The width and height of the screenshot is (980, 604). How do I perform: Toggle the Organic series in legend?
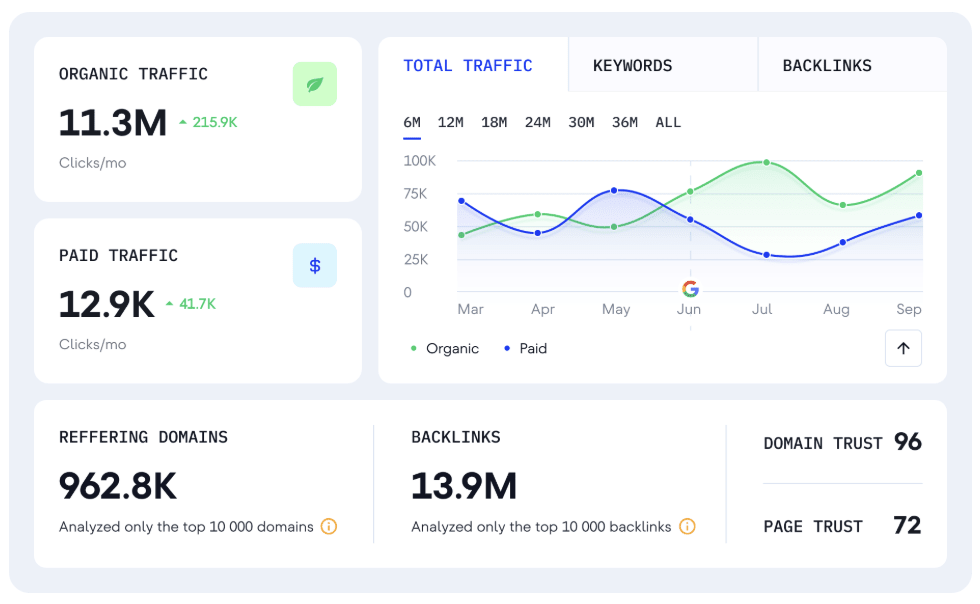[445, 348]
